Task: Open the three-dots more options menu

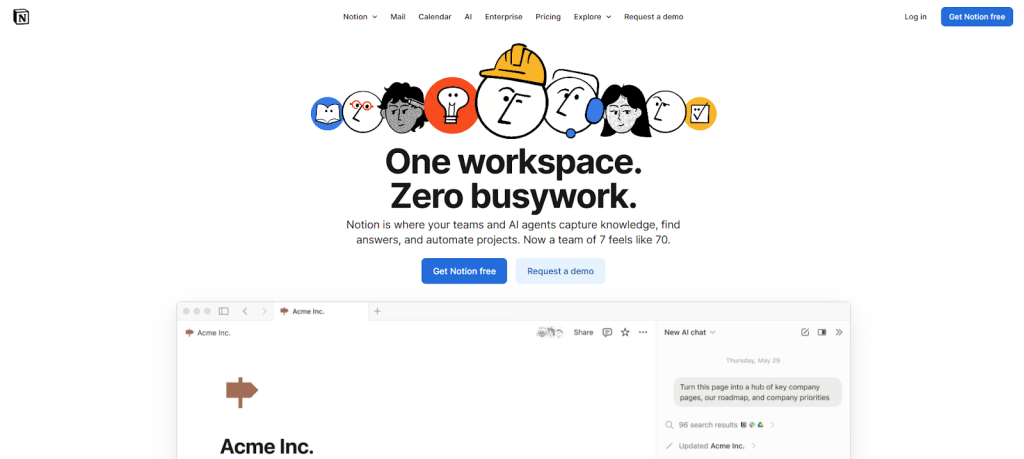Action: click(643, 332)
